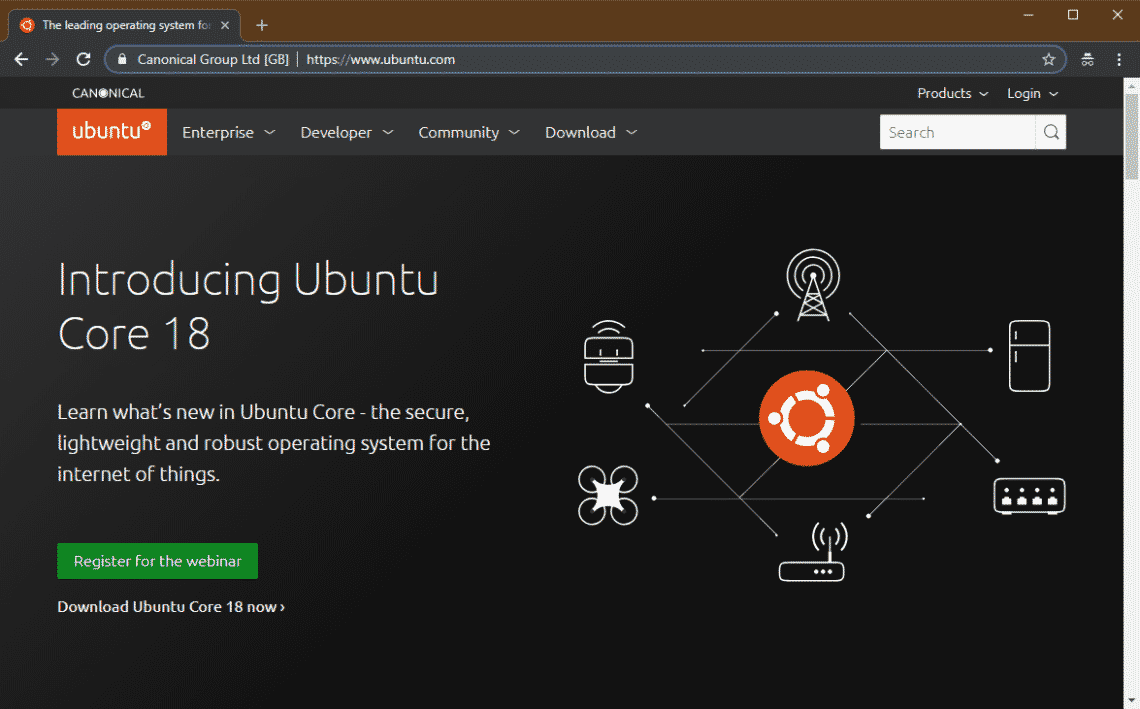Click the page vertical scrollbar thumb
The width and height of the screenshot is (1140, 709).
[x=1131, y=135]
